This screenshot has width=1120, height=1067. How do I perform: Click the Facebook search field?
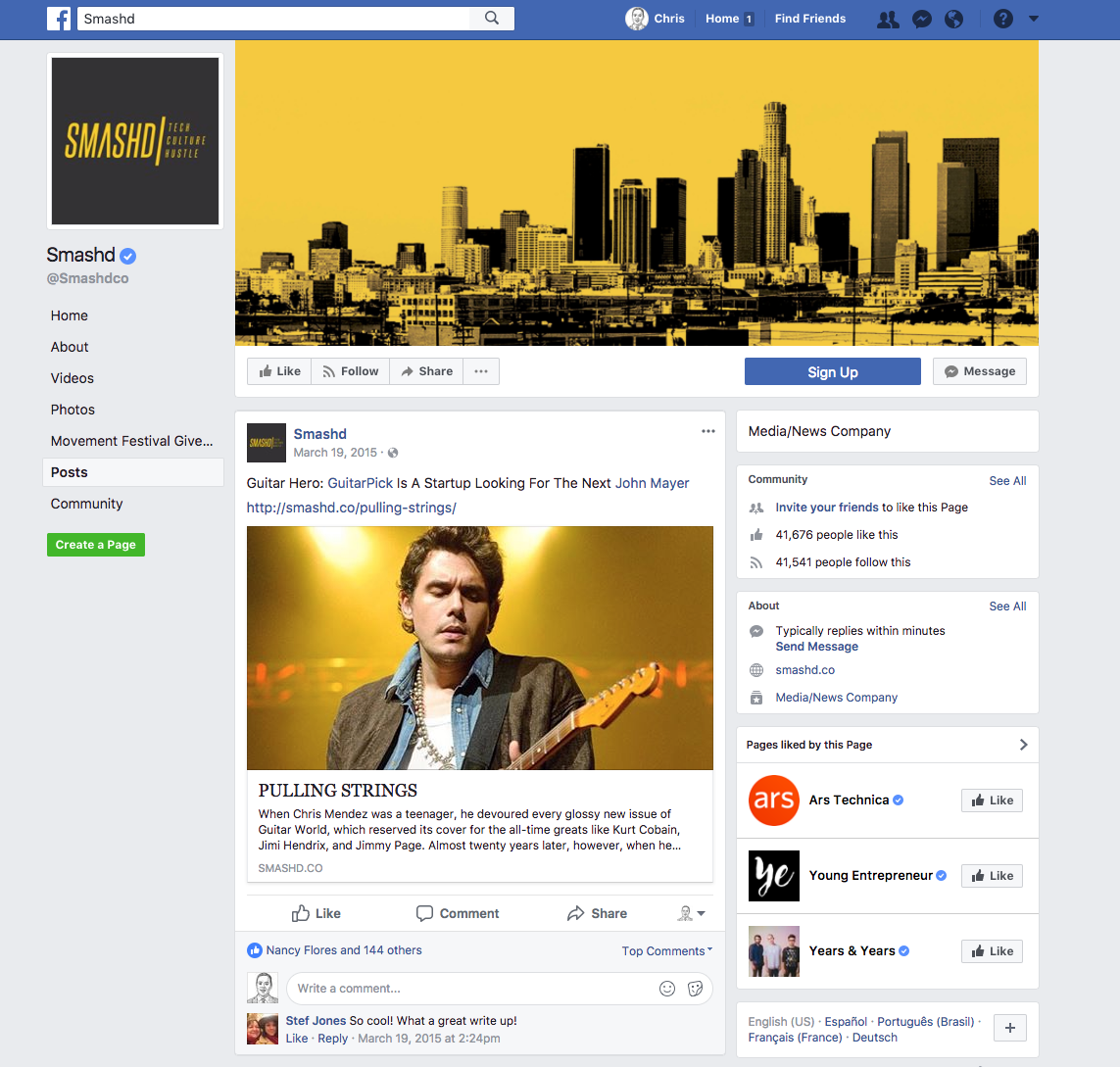point(274,19)
